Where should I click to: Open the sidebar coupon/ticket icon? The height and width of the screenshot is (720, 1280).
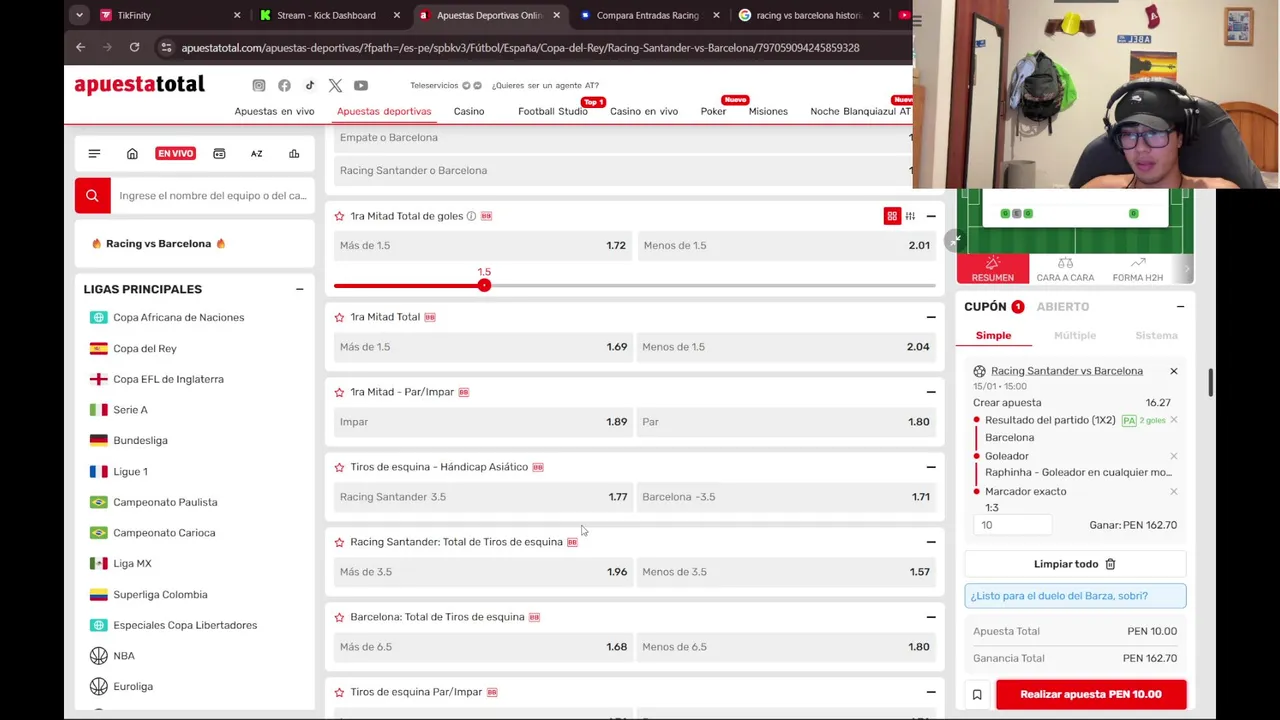[x=219, y=154]
